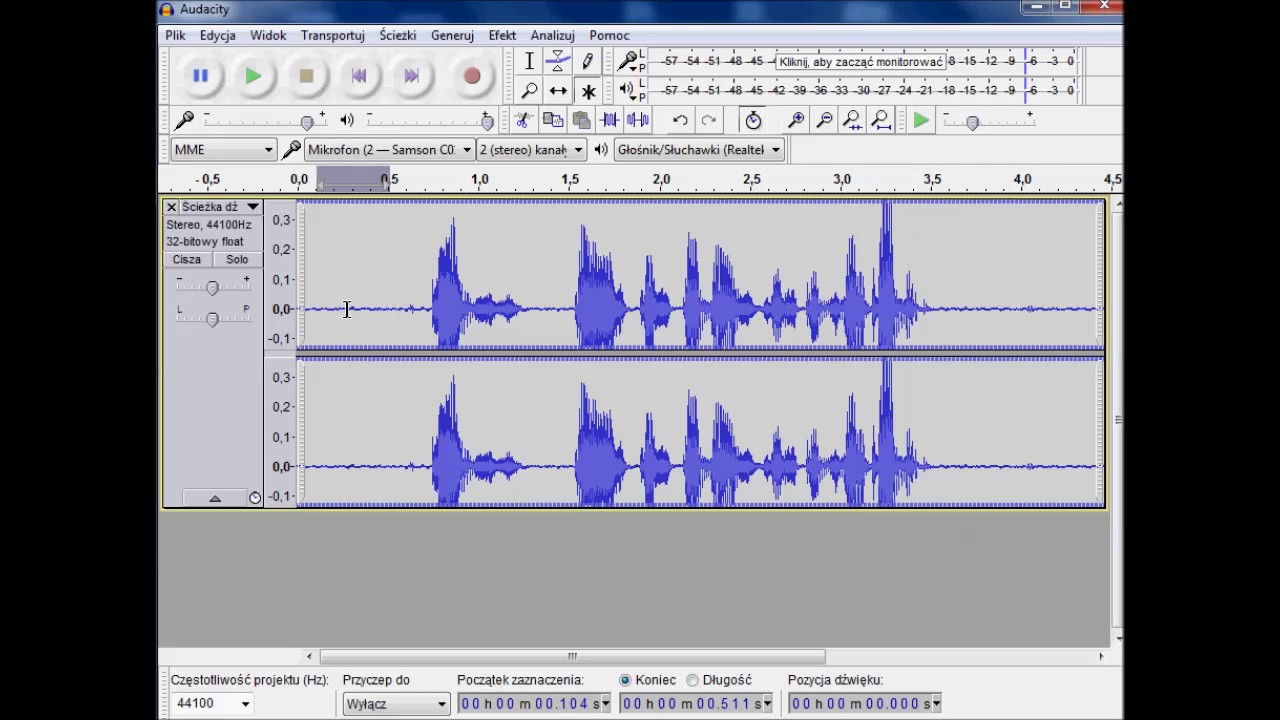Viewport: 1280px width, 720px height.
Task: Open the Pomoc menu
Action: point(609,35)
